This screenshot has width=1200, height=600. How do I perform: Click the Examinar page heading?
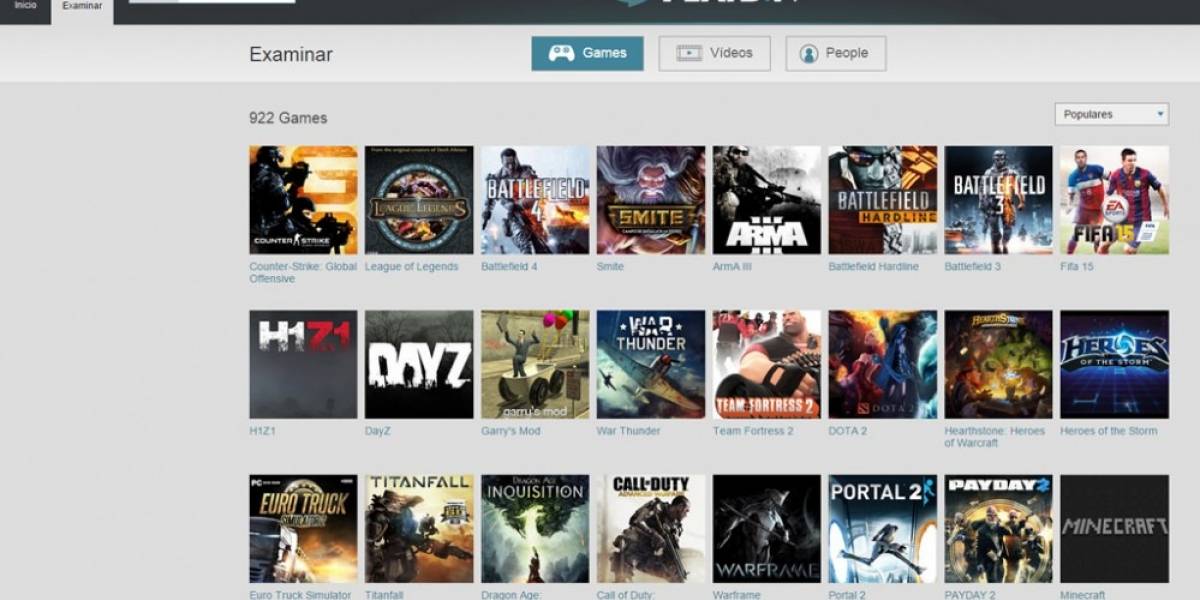(291, 54)
